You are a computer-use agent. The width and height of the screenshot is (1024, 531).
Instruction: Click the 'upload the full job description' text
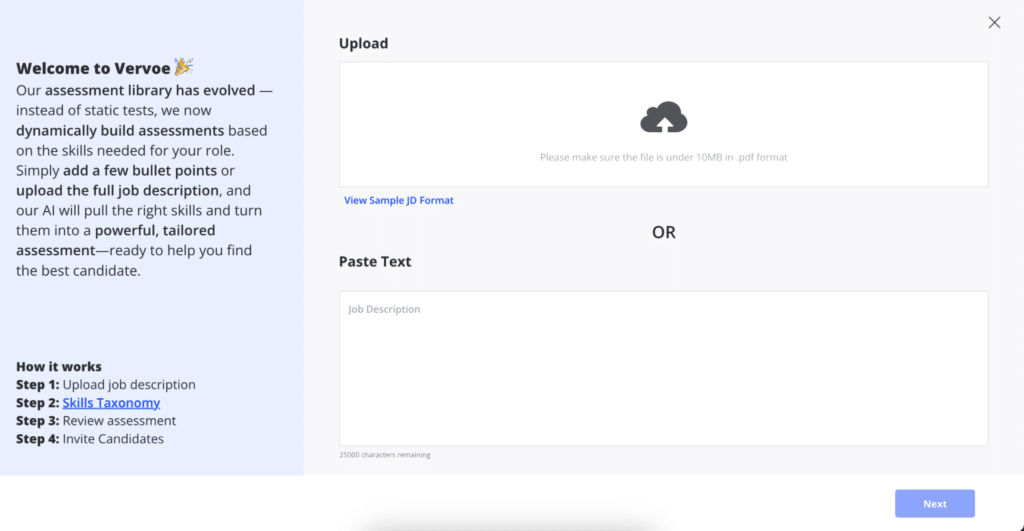118,191
